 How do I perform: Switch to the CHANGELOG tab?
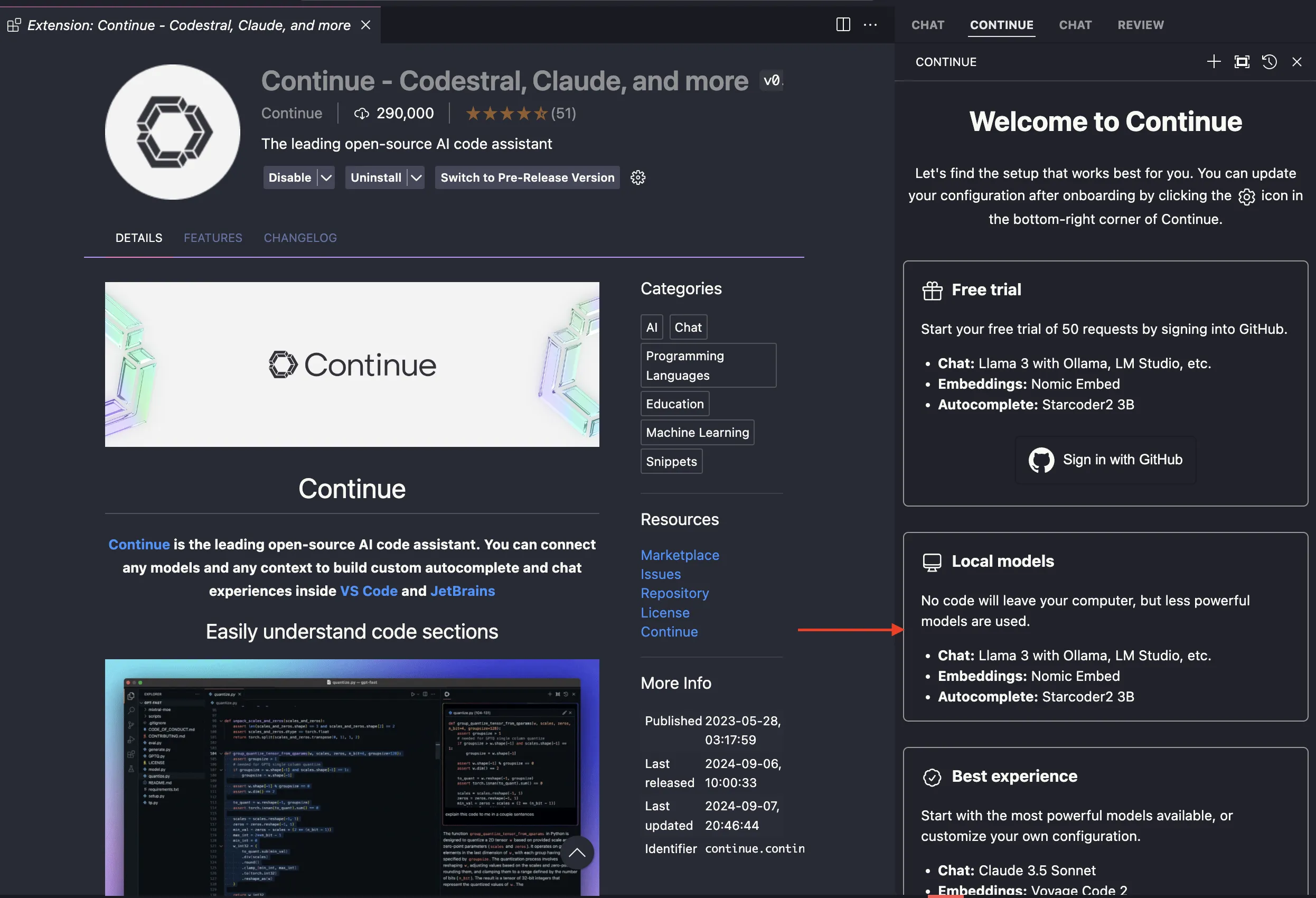[300, 238]
